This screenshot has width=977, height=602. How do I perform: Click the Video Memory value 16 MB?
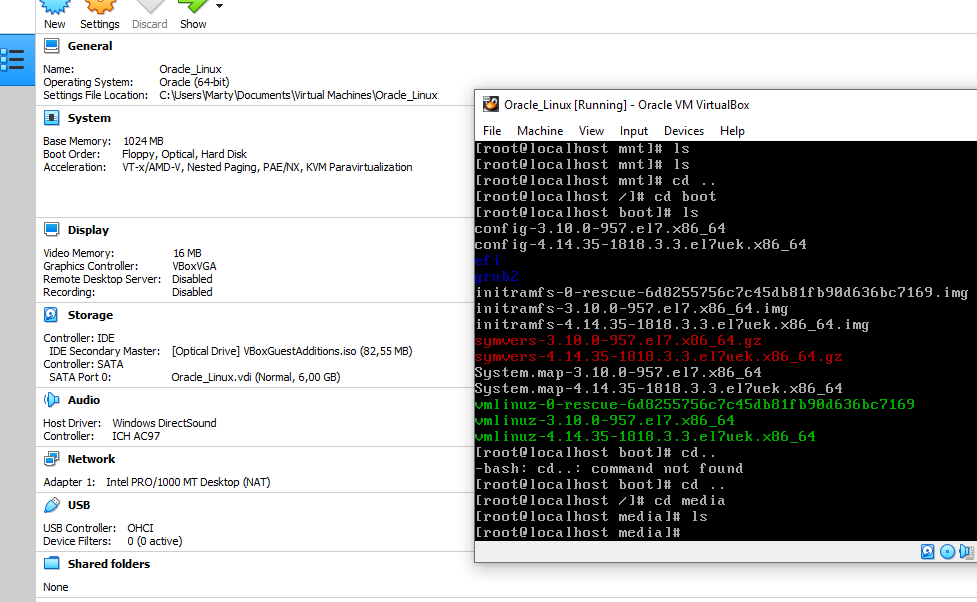tap(187, 254)
